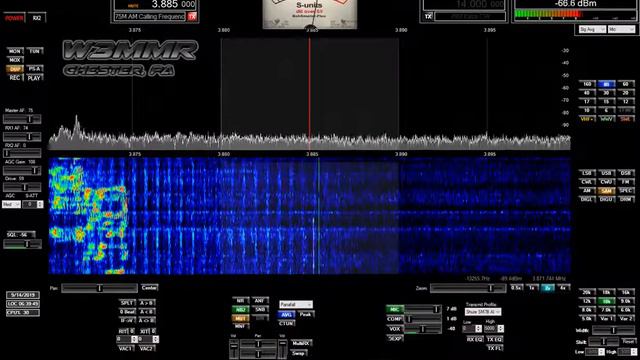Toggle the Peak display button
Screen dimensions: 640x360
[x=305, y=315]
